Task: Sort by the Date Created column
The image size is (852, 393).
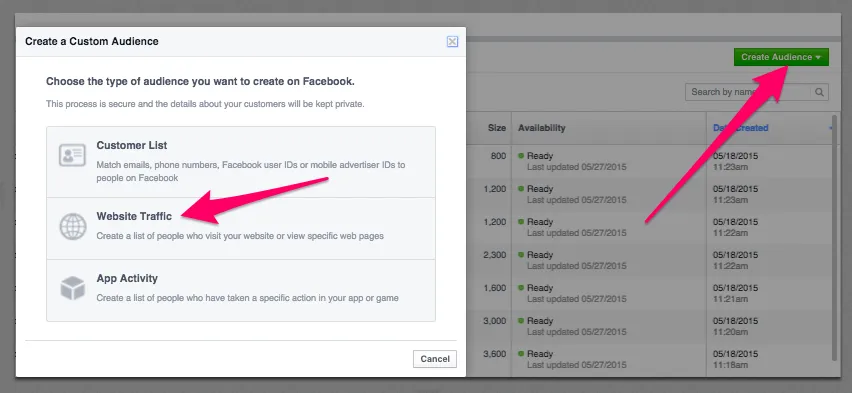Action: (x=740, y=128)
